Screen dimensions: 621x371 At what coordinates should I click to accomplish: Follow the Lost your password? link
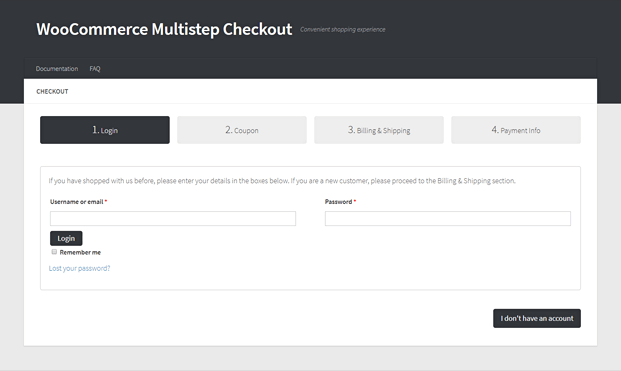coord(79,268)
